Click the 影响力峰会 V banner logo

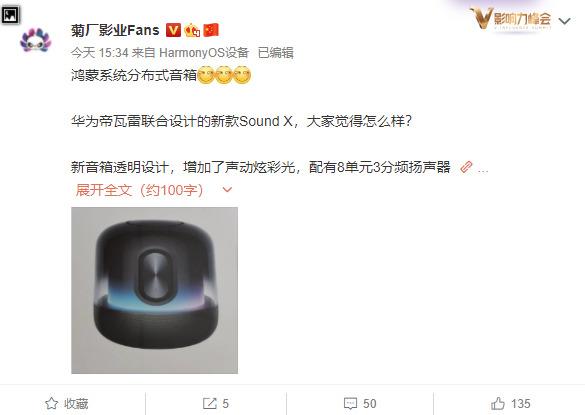510,19
